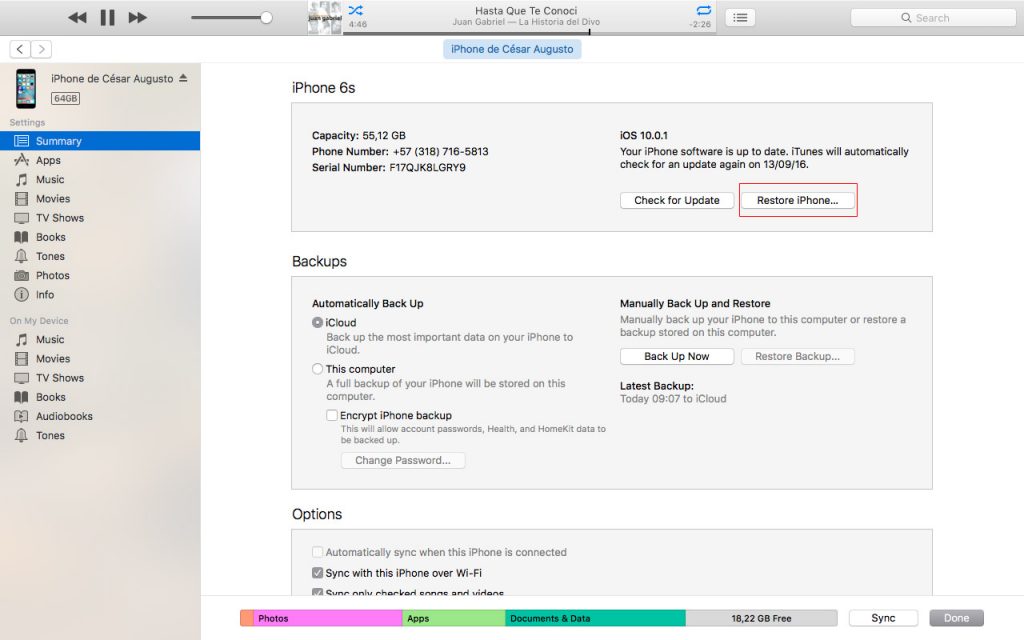
Task: Click the Sync button
Action: pyautogui.click(x=883, y=618)
